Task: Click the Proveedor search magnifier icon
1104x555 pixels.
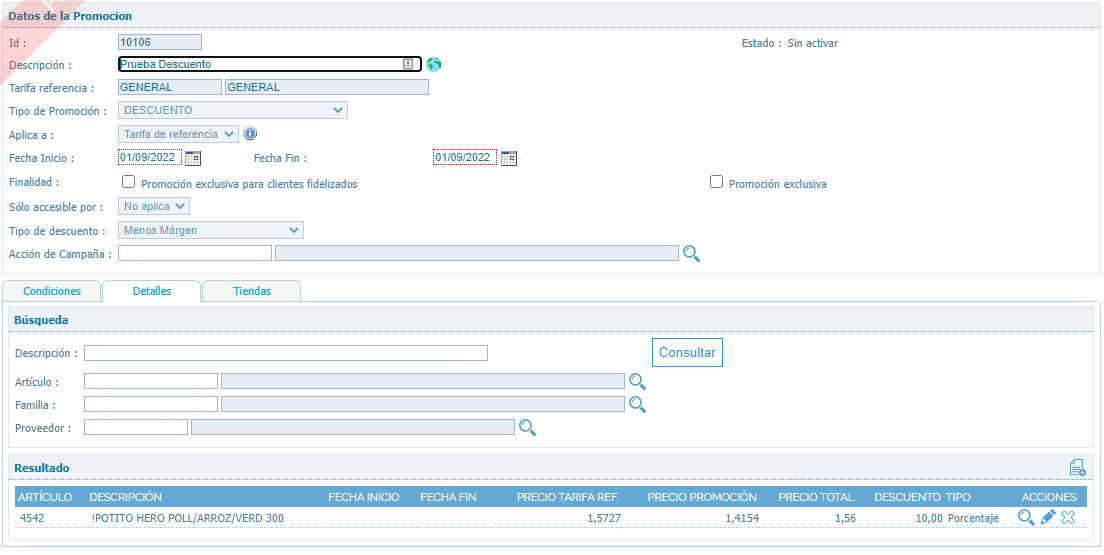Action: (527, 427)
